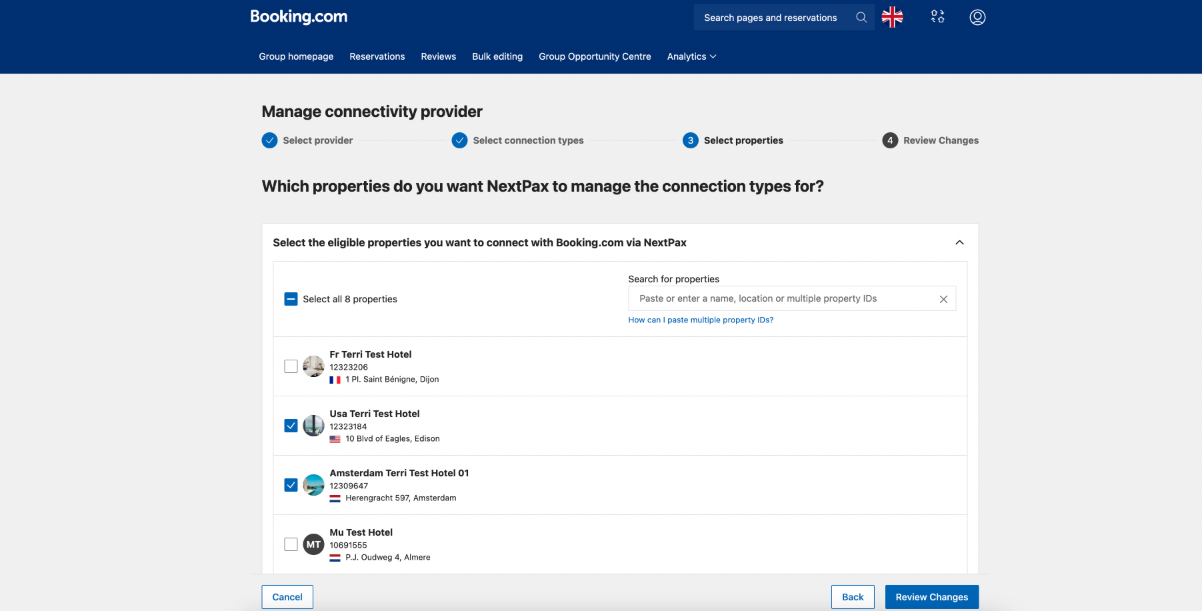This screenshot has height=611, width=1202.
Task: Check the Mu Test Hotel checkbox
Action: click(291, 544)
